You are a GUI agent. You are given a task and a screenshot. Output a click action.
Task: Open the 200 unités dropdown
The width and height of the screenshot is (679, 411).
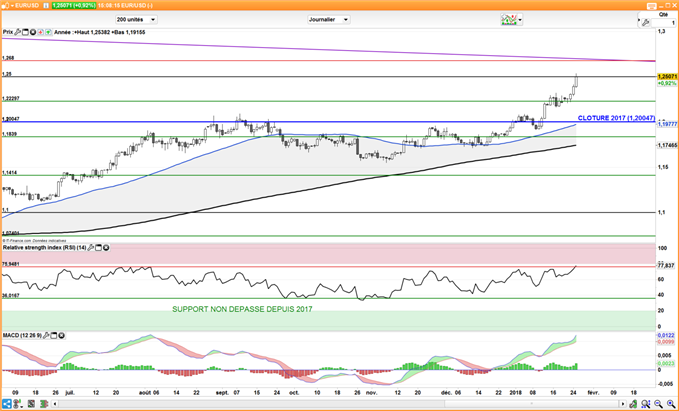(136, 19)
